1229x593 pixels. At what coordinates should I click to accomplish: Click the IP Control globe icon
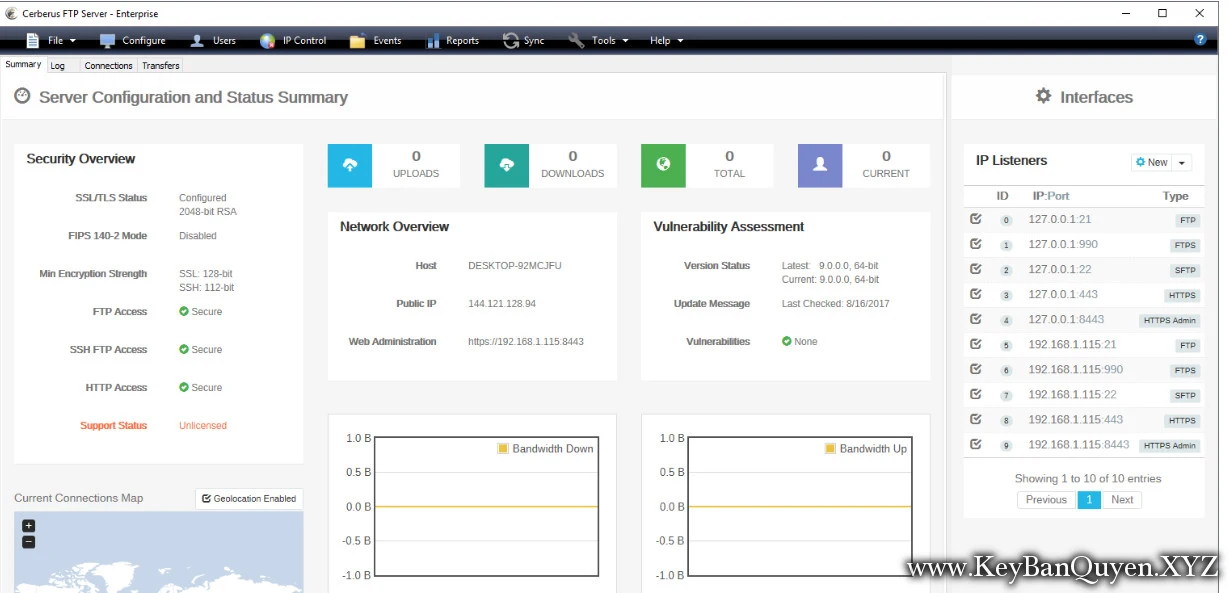pos(267,40)
